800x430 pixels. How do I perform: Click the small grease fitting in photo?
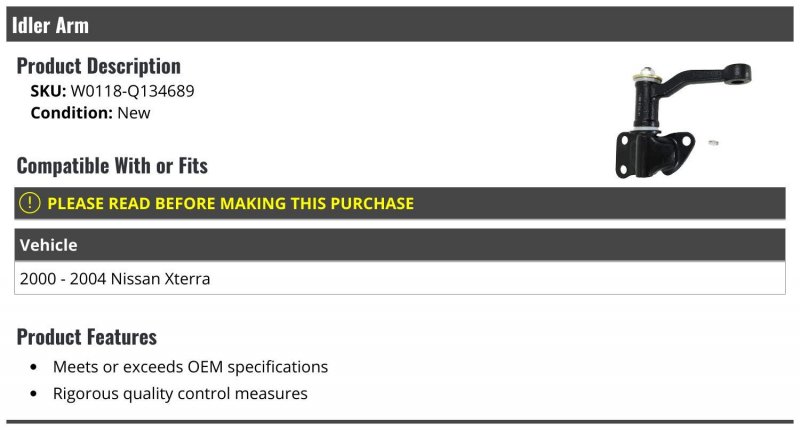coord(714,143)
